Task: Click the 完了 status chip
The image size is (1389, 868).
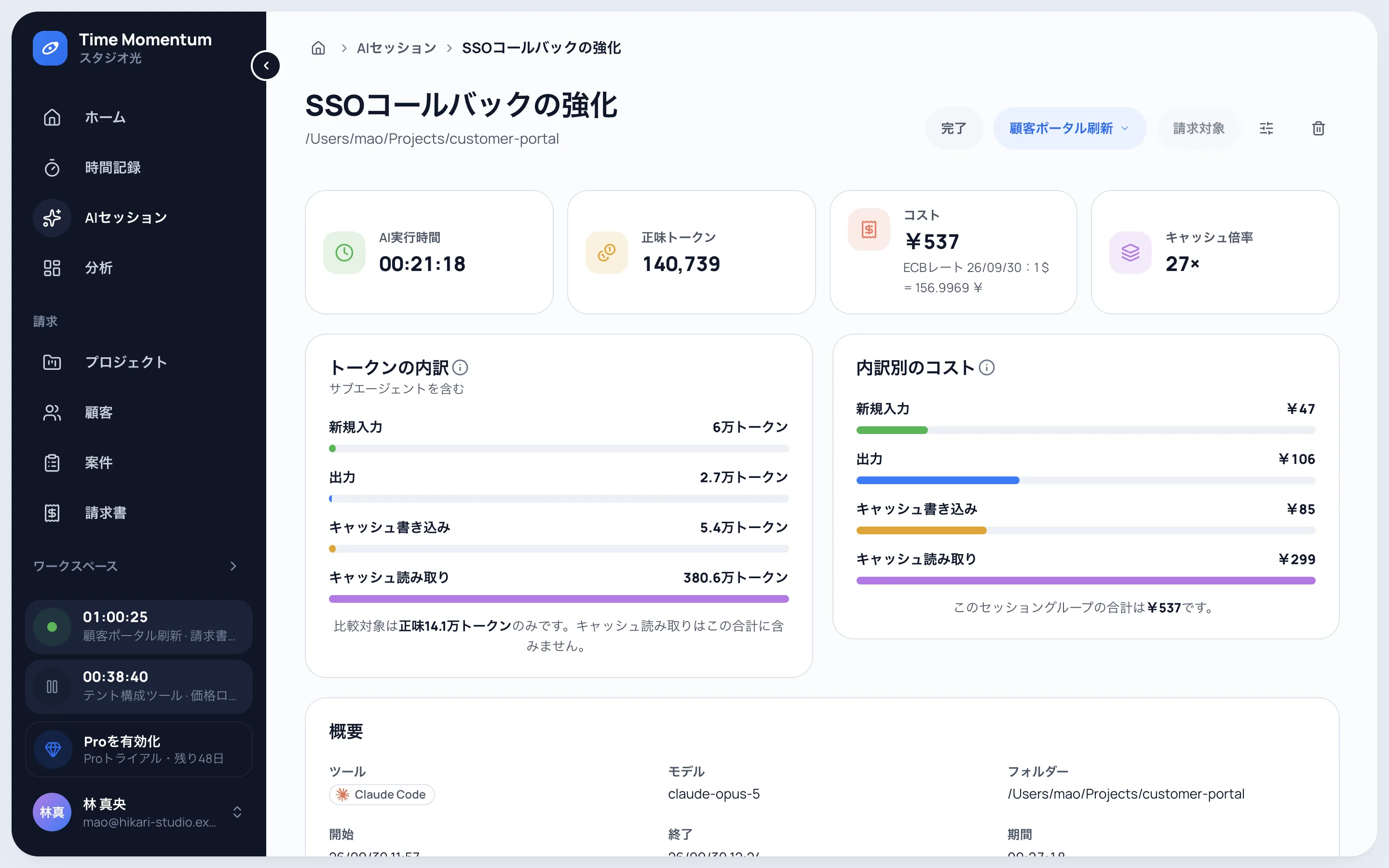Action: click(x=953, y=129)
